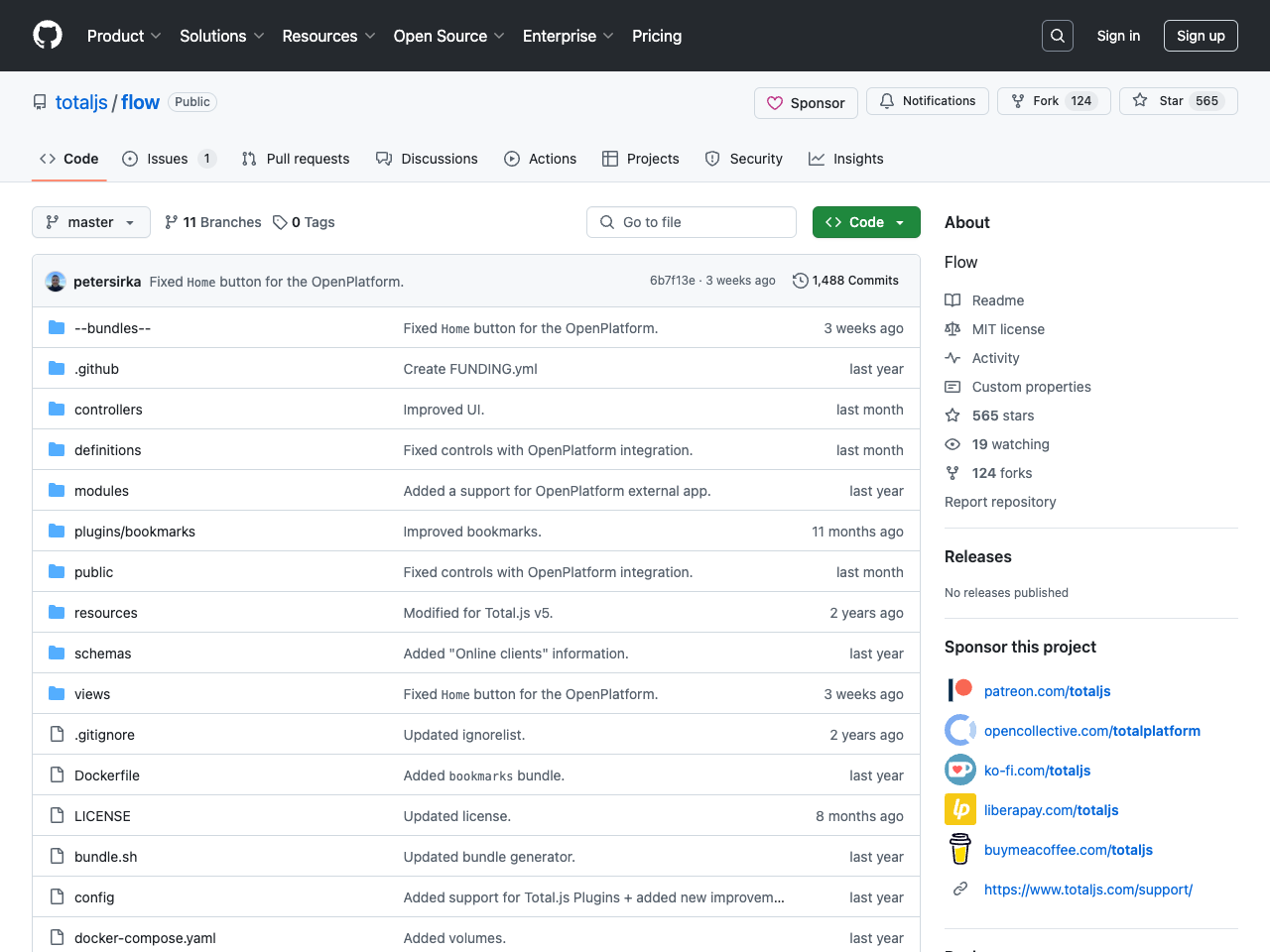Image resolution: width=1270 pixels, height=952 pixels.
Task: Expand the Solutions menu
Action: point(222,36)
